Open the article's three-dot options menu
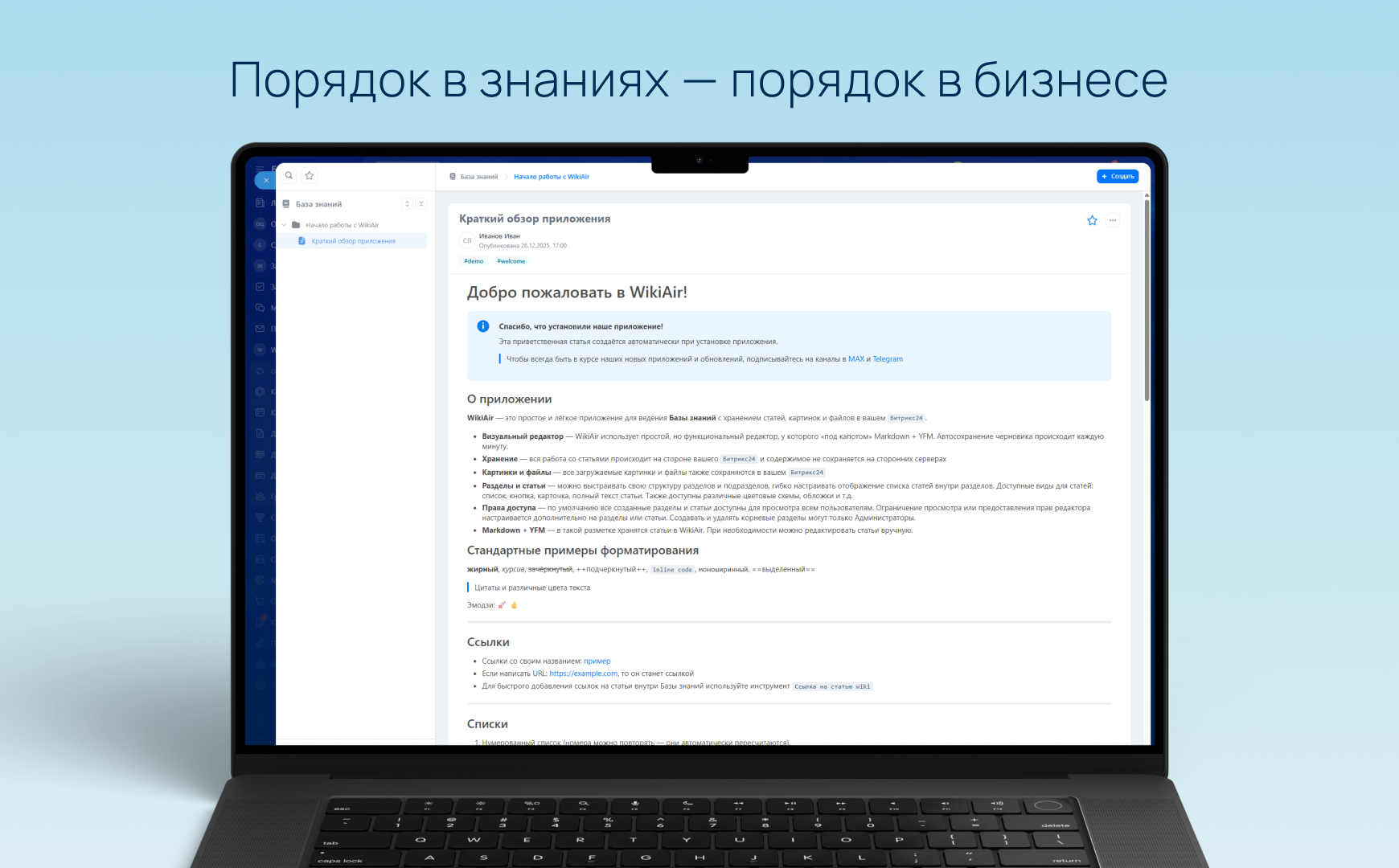This screenshot has height=868, width=1399. tap(1113, 220)
